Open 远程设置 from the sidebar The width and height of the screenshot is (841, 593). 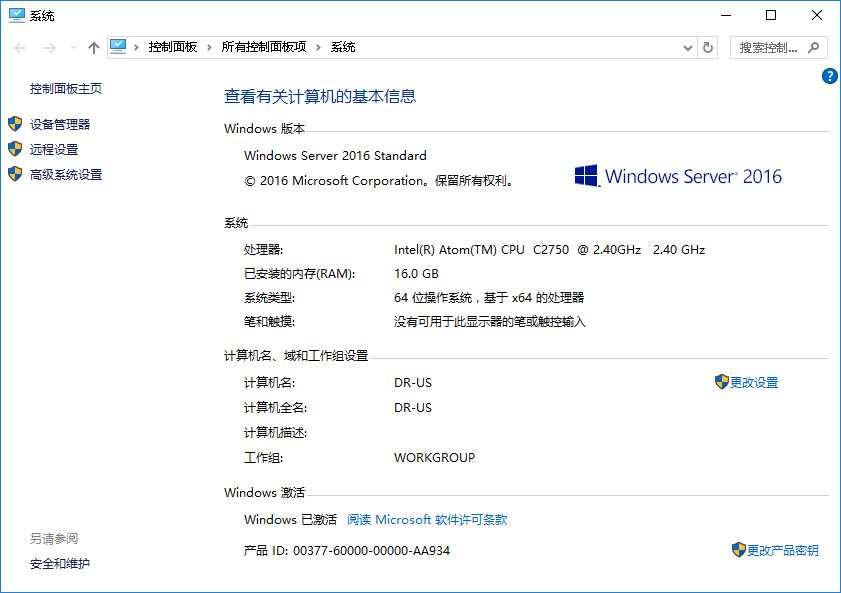click(x=54, y=150)
